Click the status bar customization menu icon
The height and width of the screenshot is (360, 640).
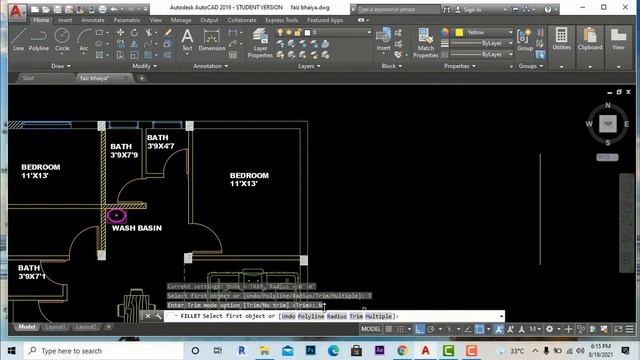pos(630,329)
